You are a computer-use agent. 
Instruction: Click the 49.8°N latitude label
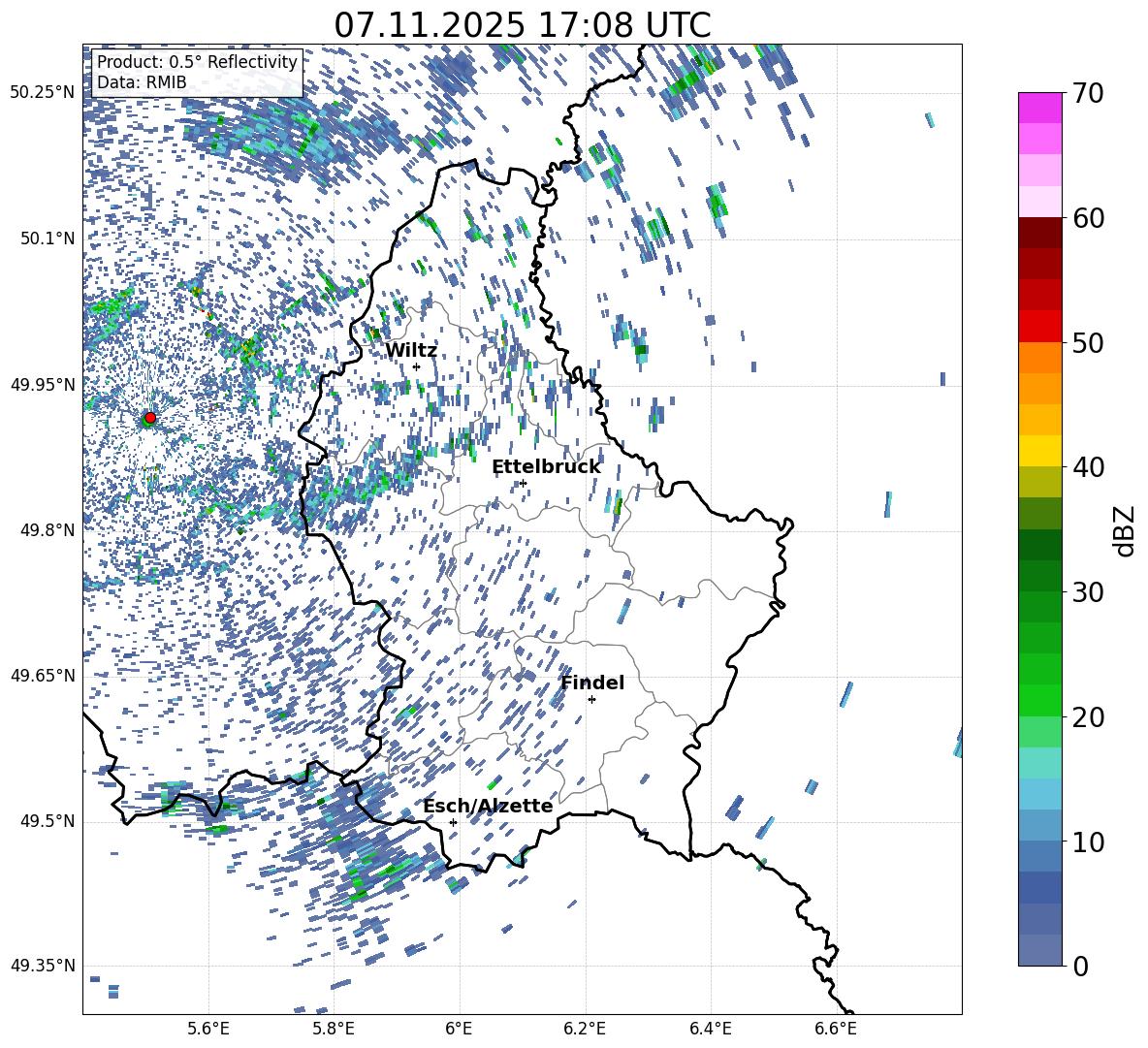click(48, 529)
